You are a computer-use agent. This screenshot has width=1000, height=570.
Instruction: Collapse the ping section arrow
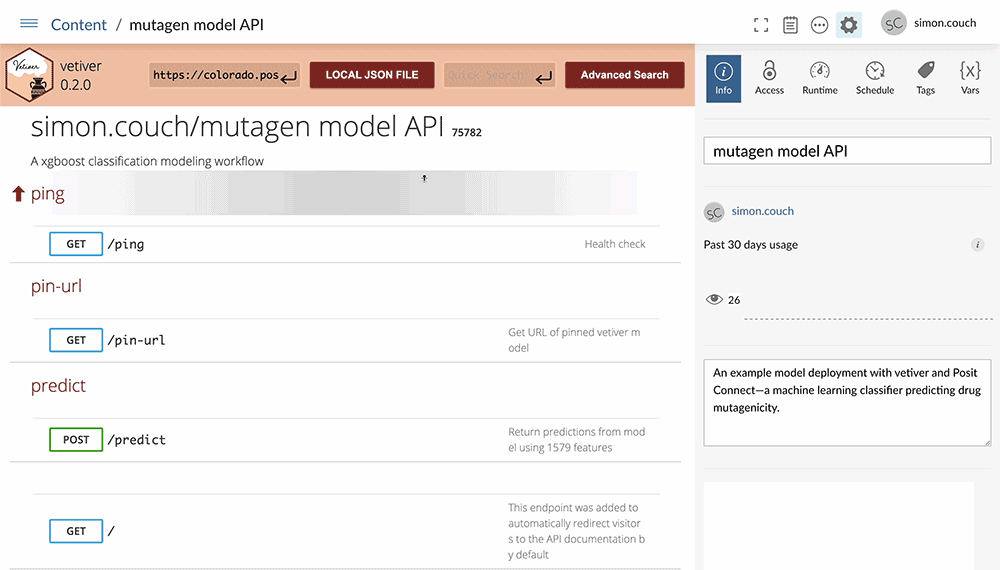click(x=18, y=194)
